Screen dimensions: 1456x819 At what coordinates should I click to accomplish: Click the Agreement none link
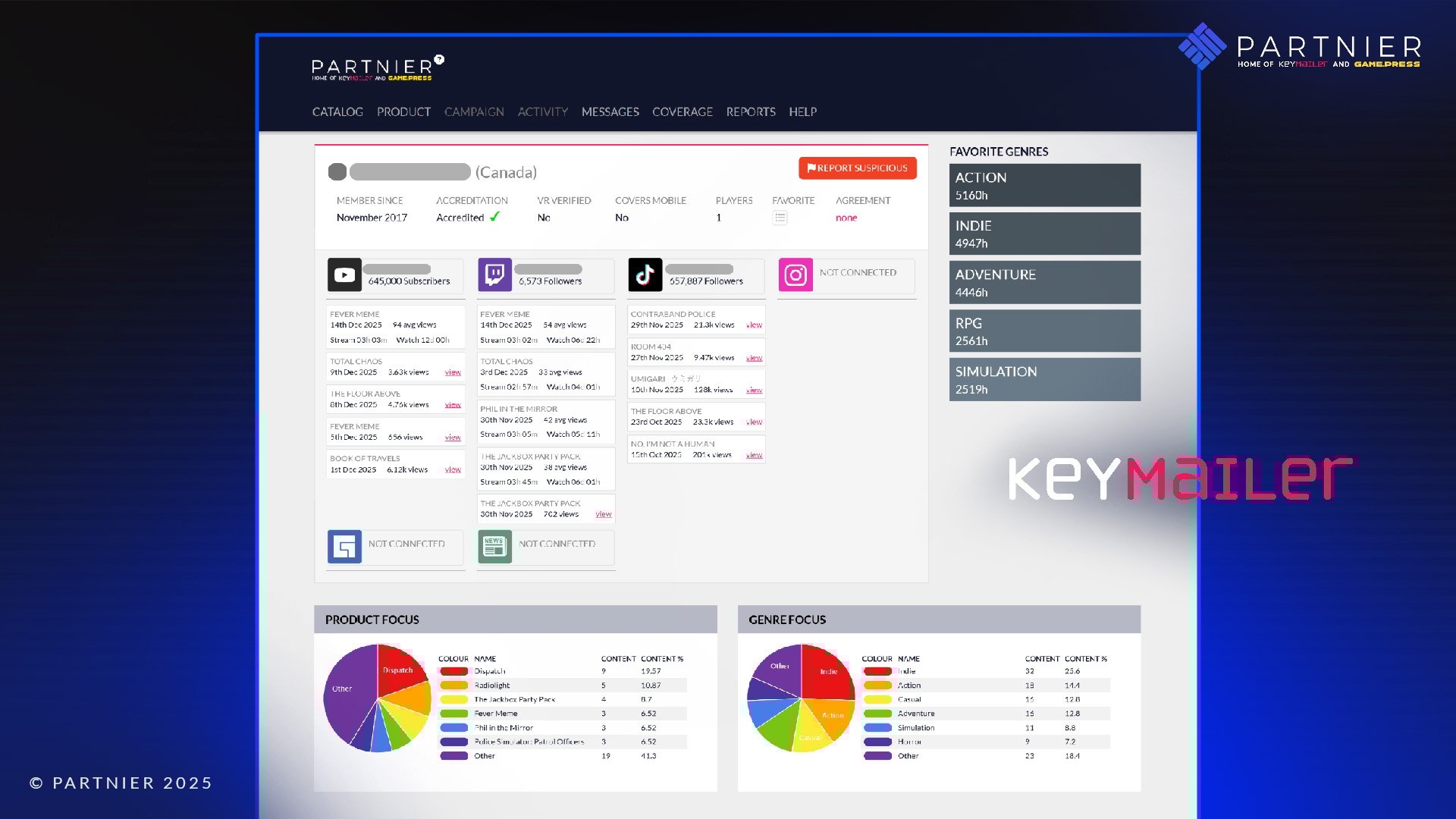pyautogui.click(x=846, y=218)
